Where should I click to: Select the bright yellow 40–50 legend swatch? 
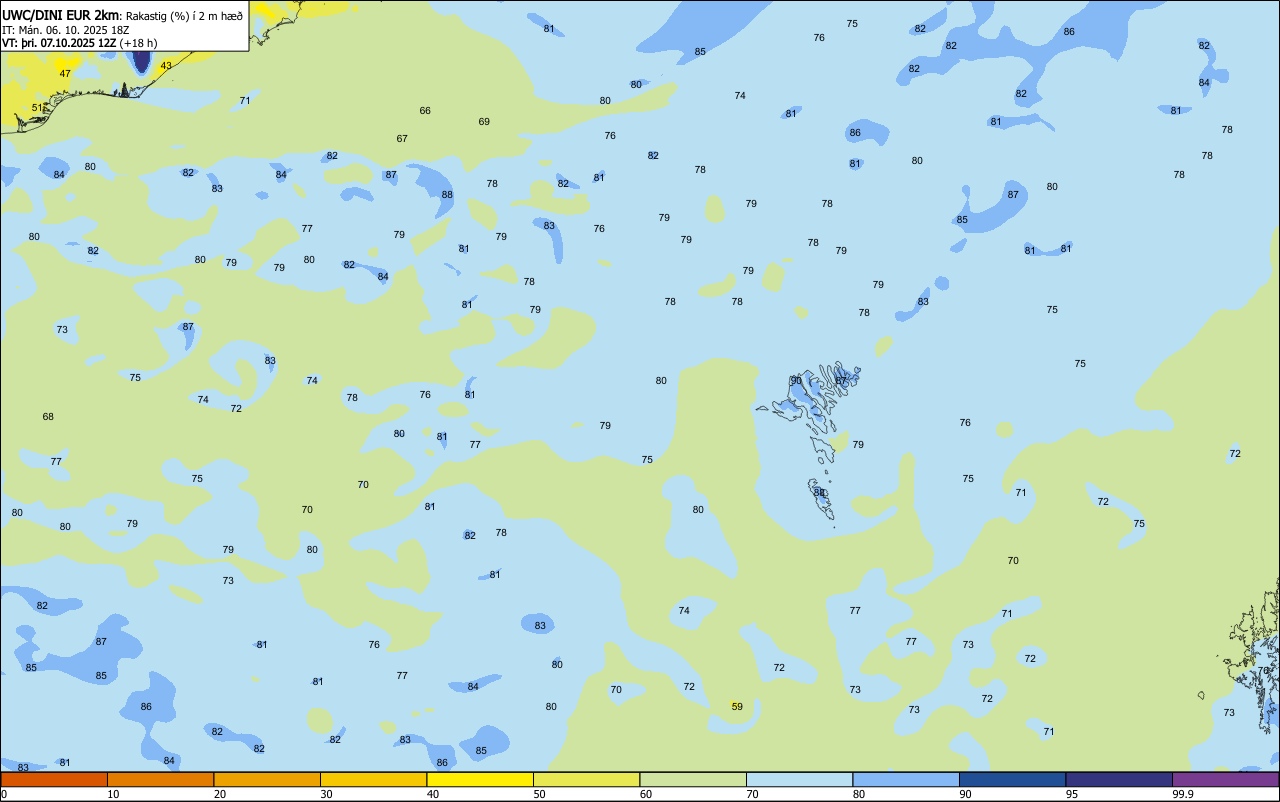480,779
